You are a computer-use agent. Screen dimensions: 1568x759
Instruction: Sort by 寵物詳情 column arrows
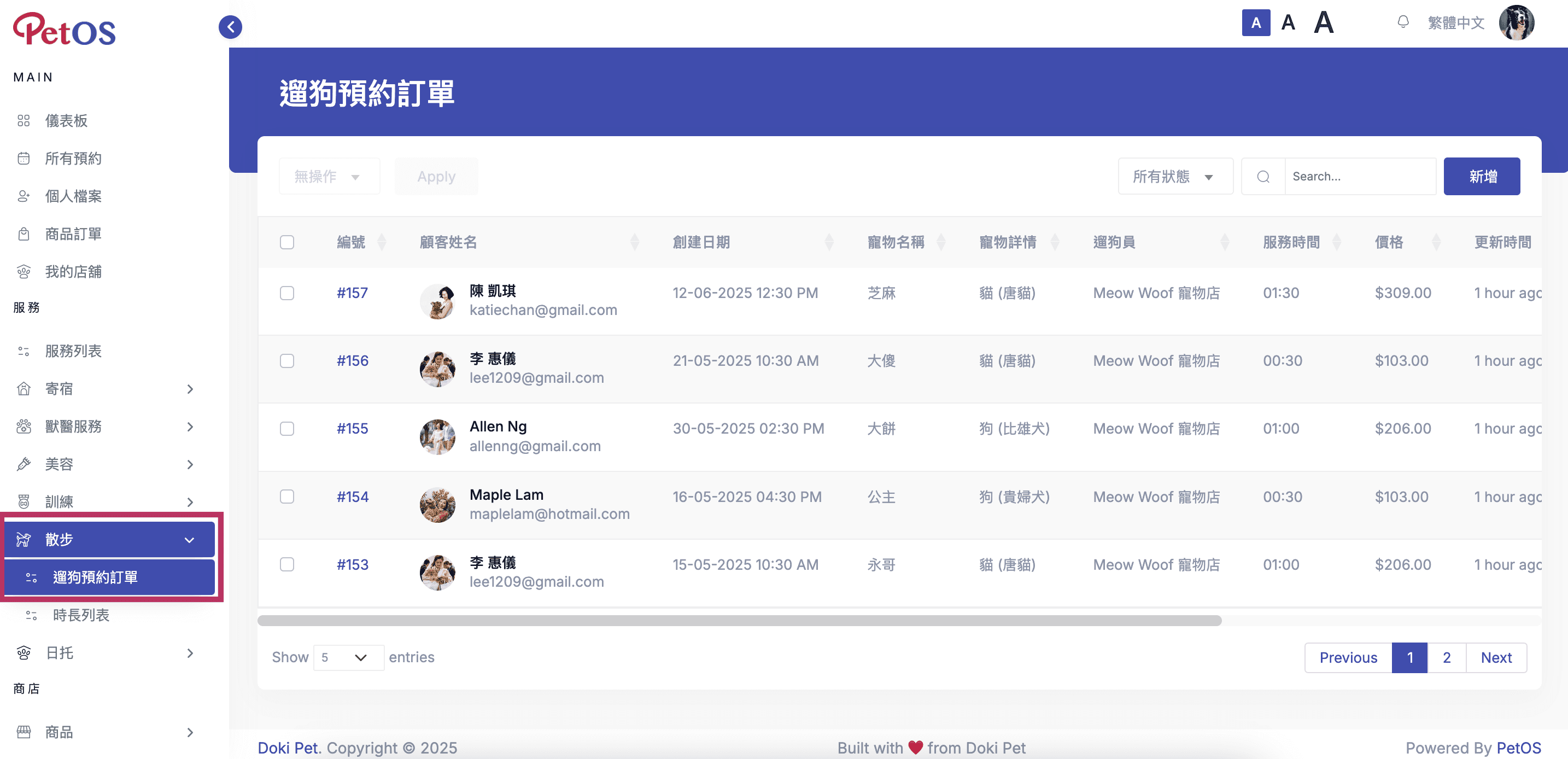click(1055, 242)
